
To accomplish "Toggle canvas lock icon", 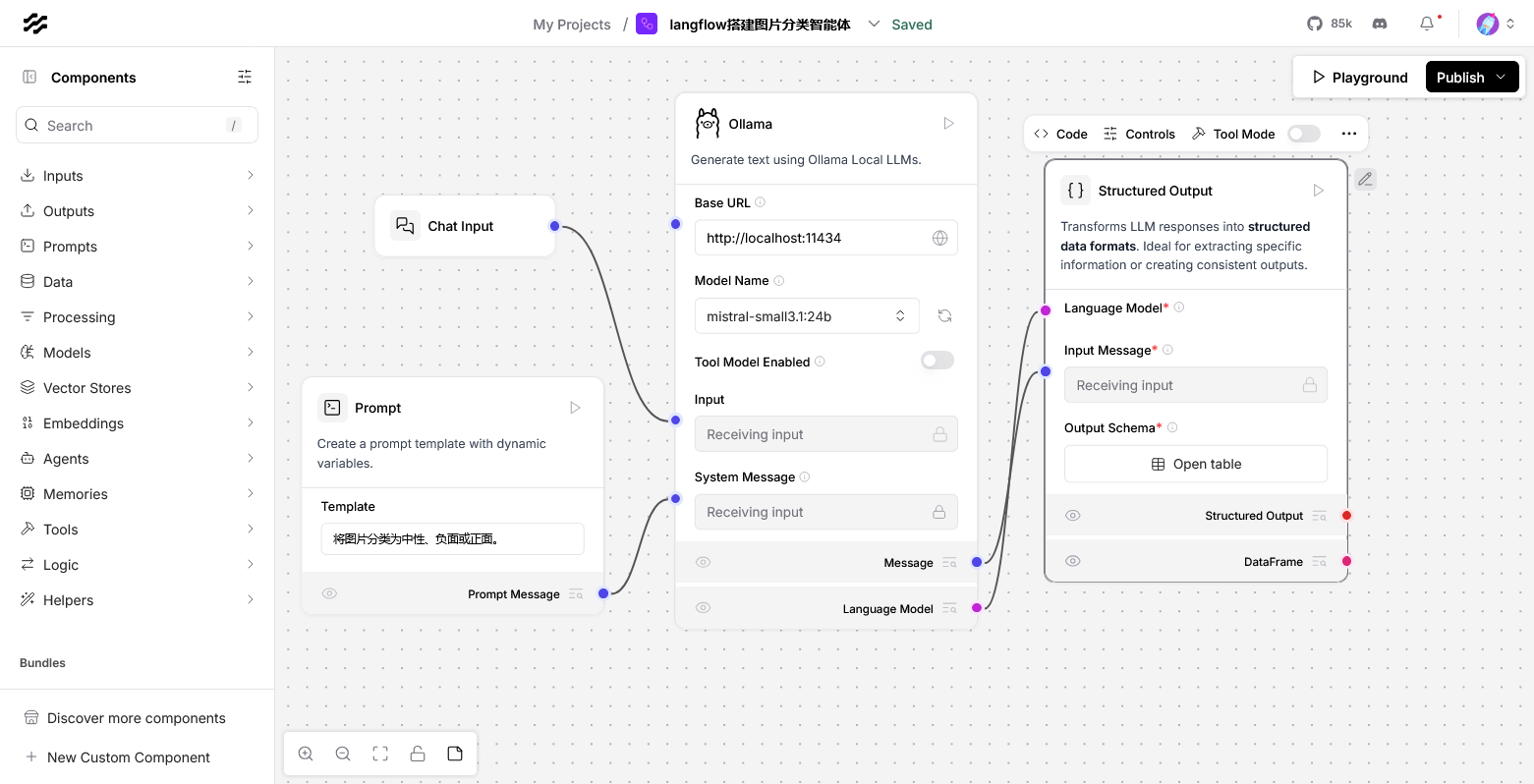I will click(x=418, y=754).
